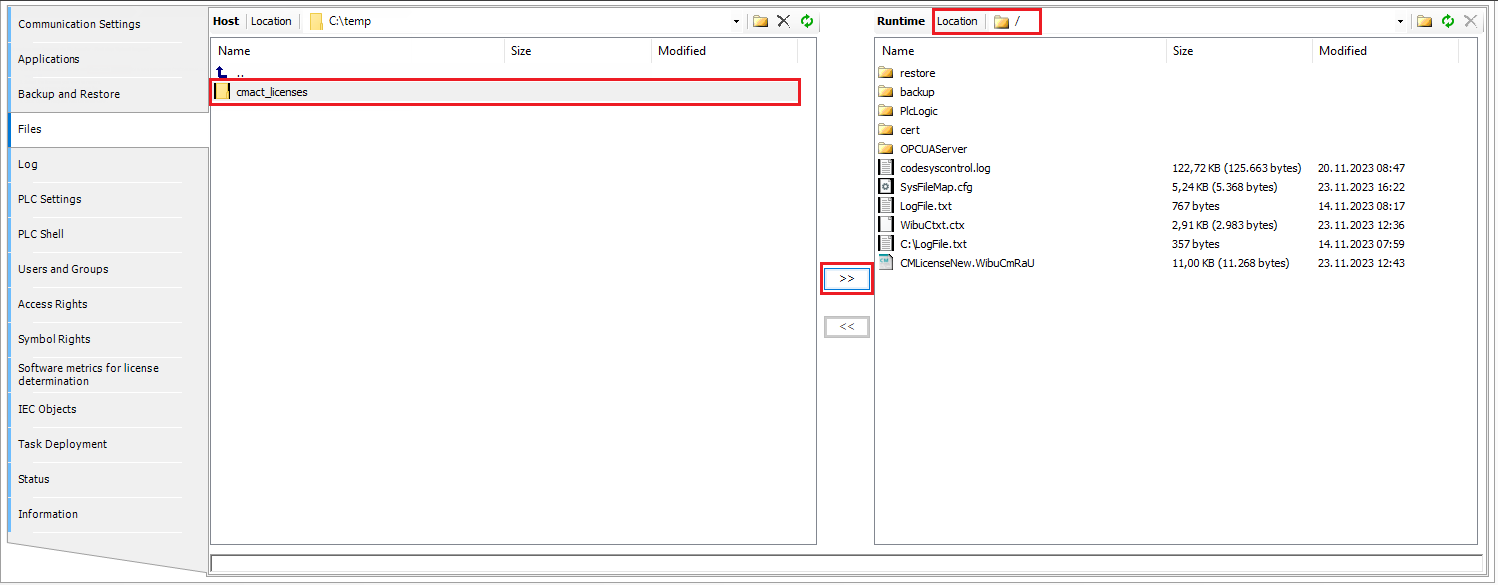Click the << transfer button
1498x585 pixels.
coord(846,326)
